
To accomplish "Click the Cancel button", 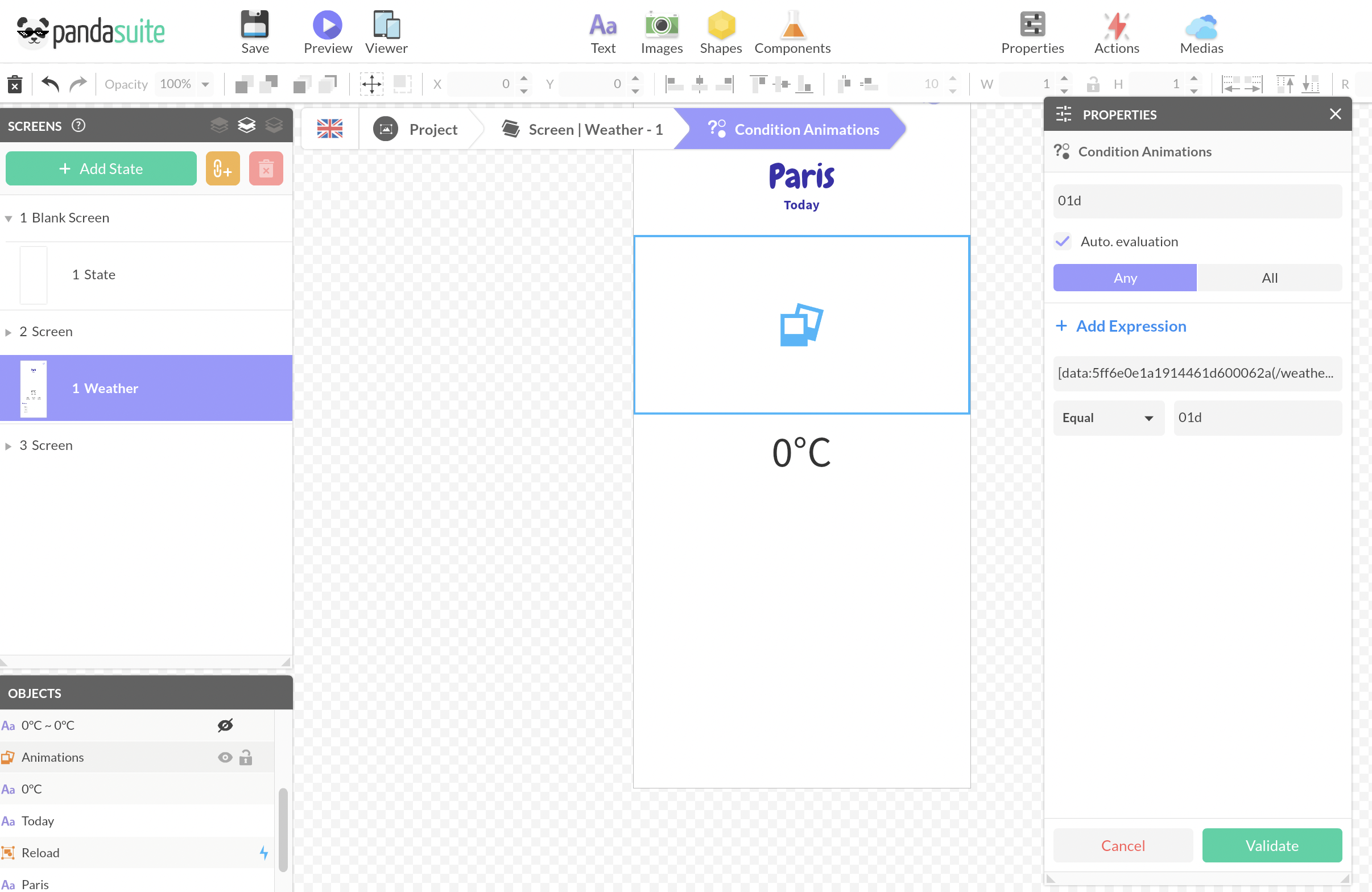I will pos(1123,845).
